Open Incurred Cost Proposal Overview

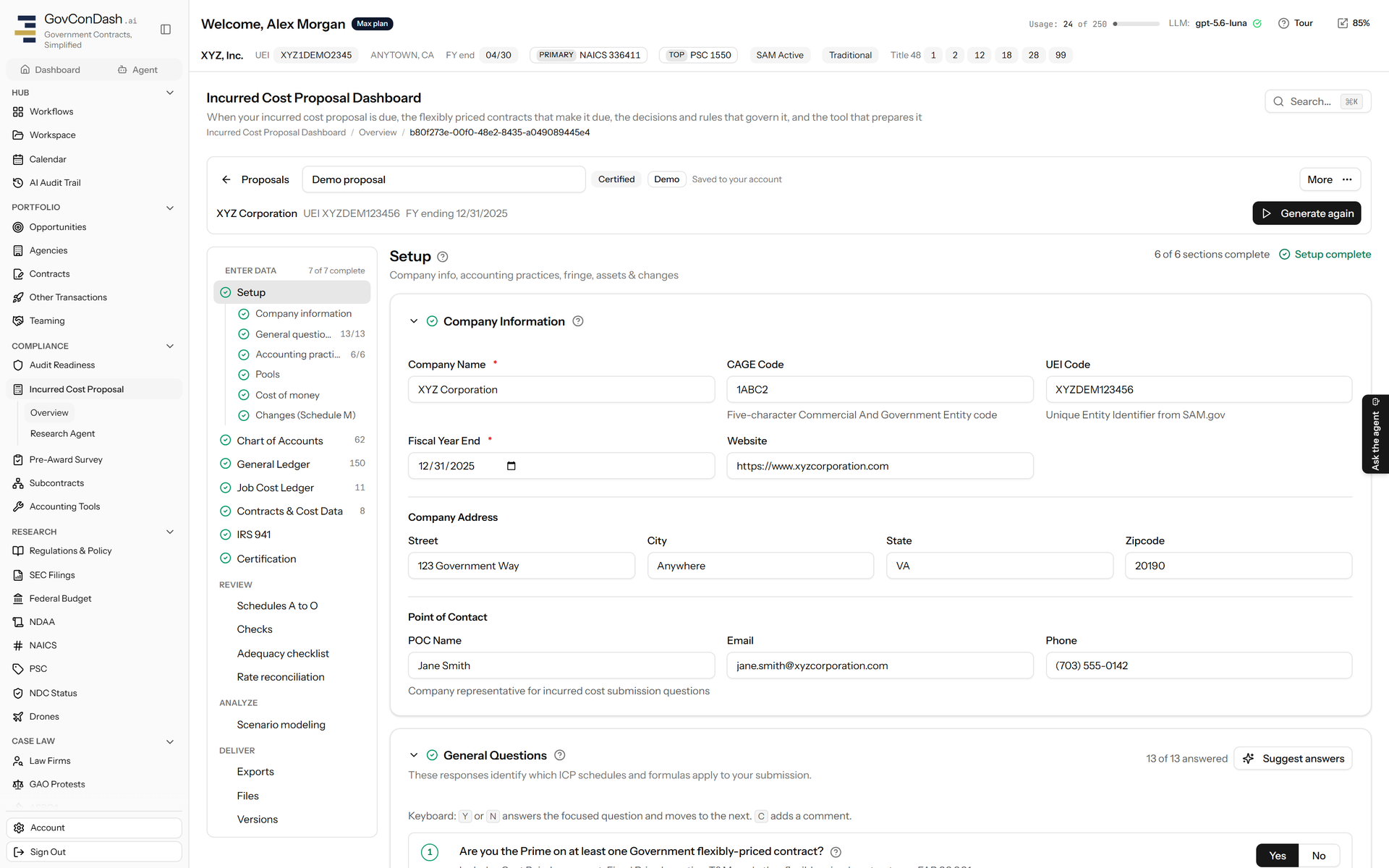pyautogui.click(x=49, y=413)
